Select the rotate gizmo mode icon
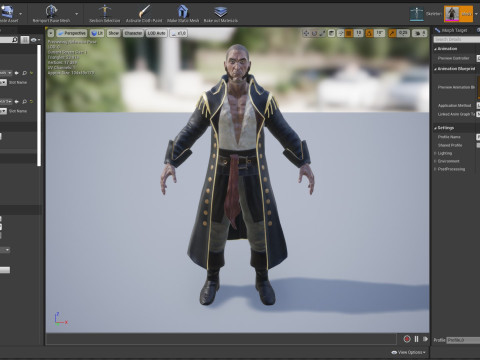This screenshot has height=360, width=480. pyautogui.click(x=314, y=33)
